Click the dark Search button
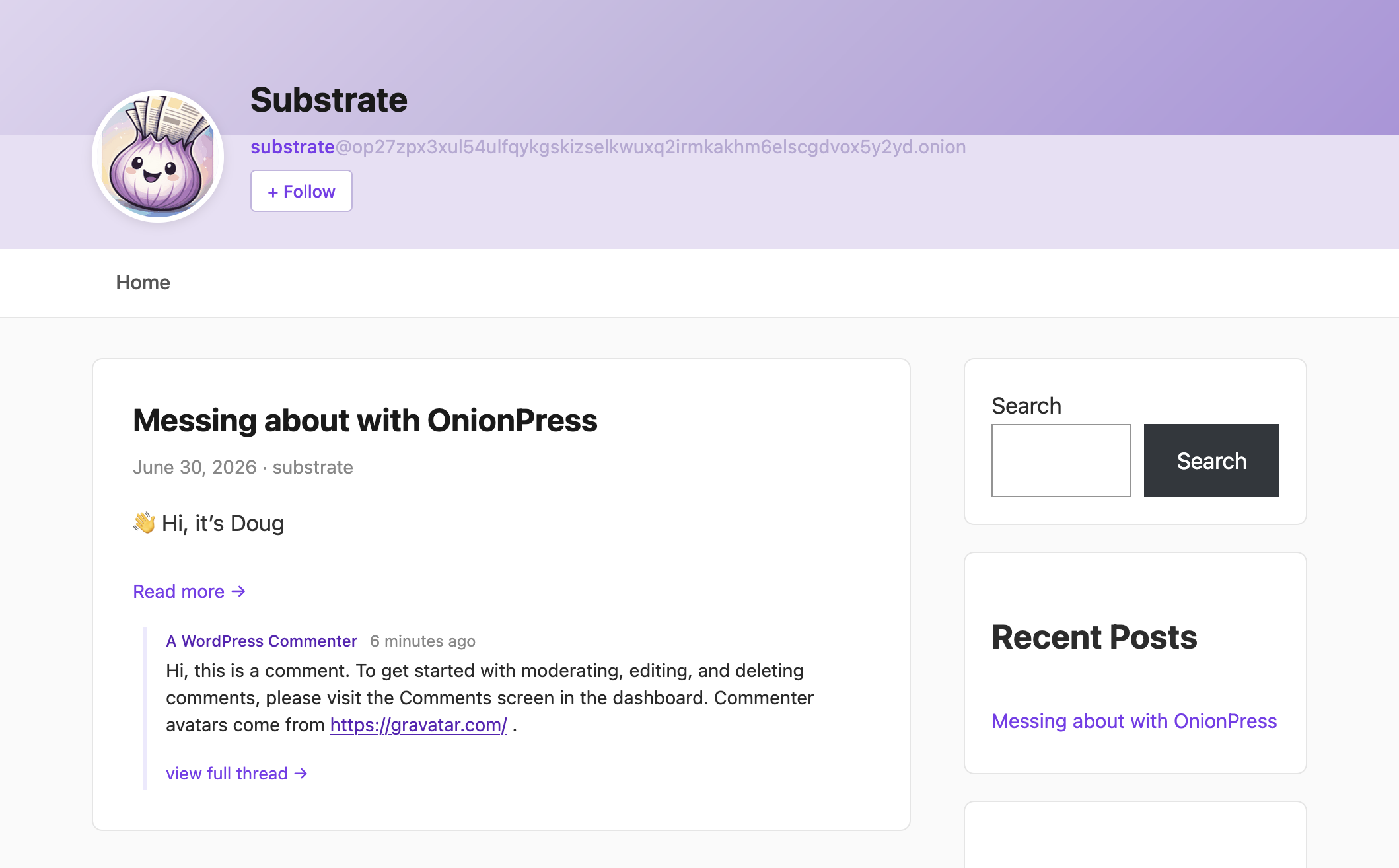 [x=1211, y=460]
